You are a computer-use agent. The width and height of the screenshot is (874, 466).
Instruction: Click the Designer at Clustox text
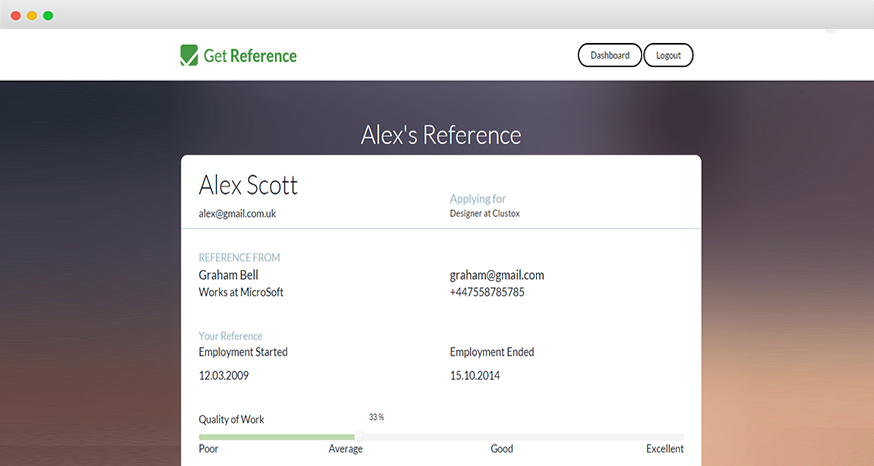point(485,213)
